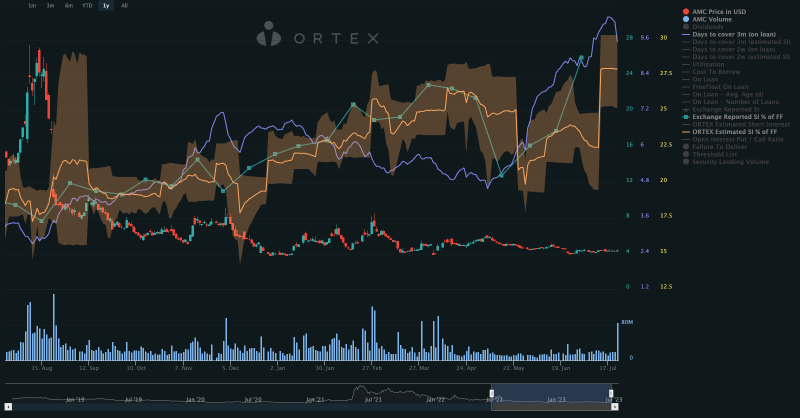This screenshot has width=800, height=418.
Task: Grab the navigator left range handle
Action: [492, 394]
